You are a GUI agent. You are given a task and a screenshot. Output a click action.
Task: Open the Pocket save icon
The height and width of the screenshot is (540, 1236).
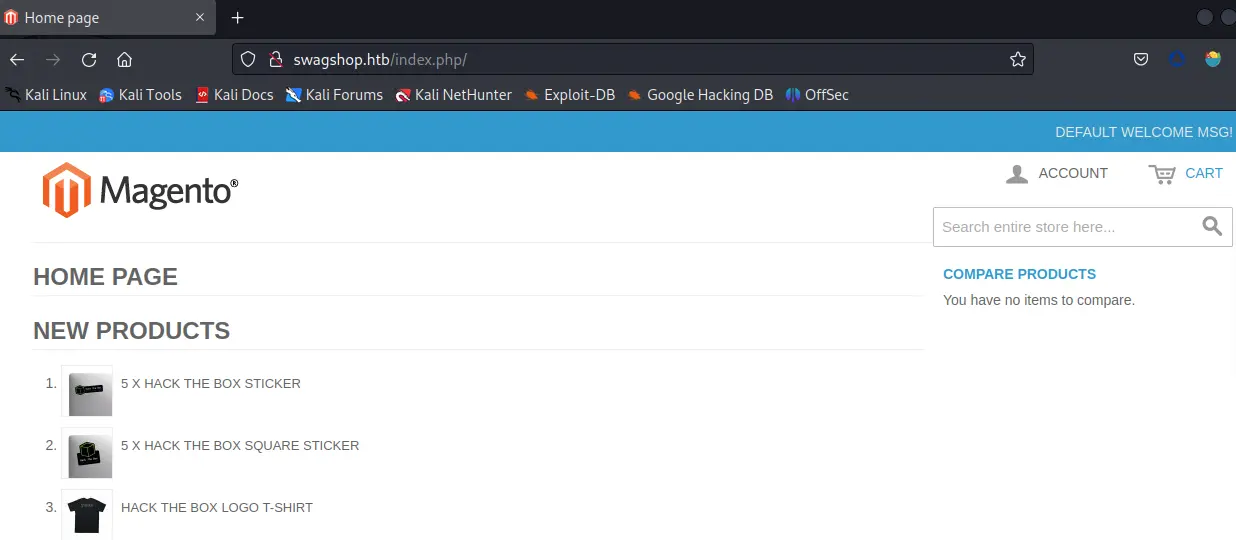coord(1141,60)
